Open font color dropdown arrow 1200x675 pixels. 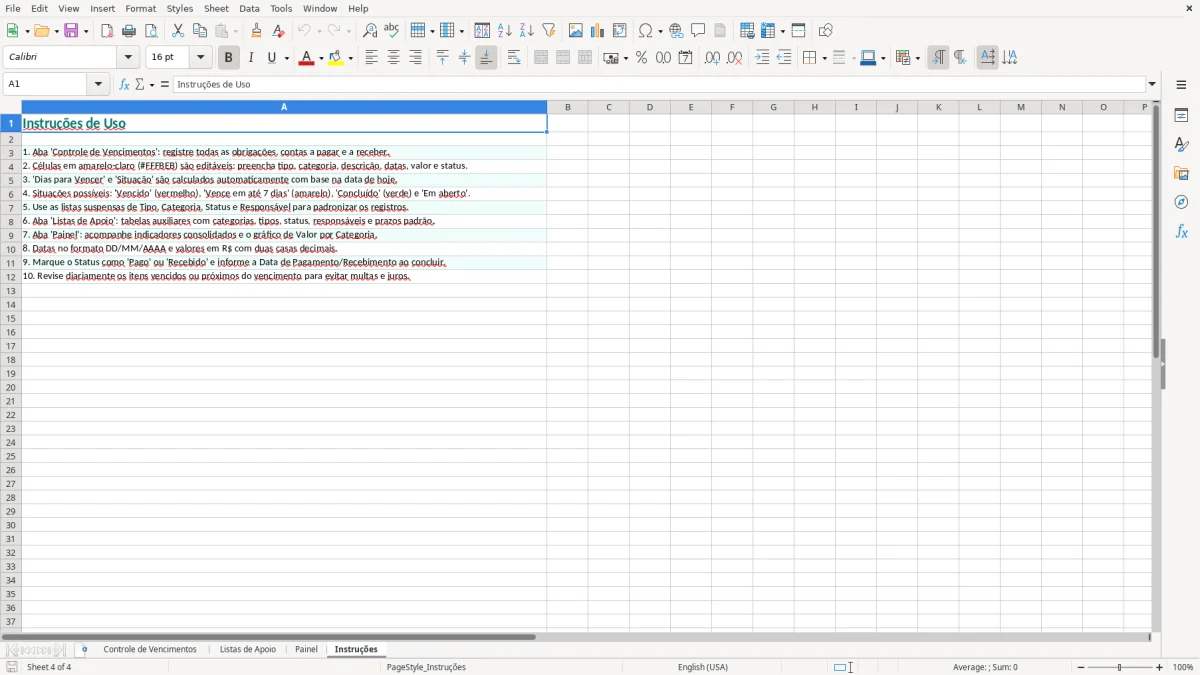click(321, 58)
